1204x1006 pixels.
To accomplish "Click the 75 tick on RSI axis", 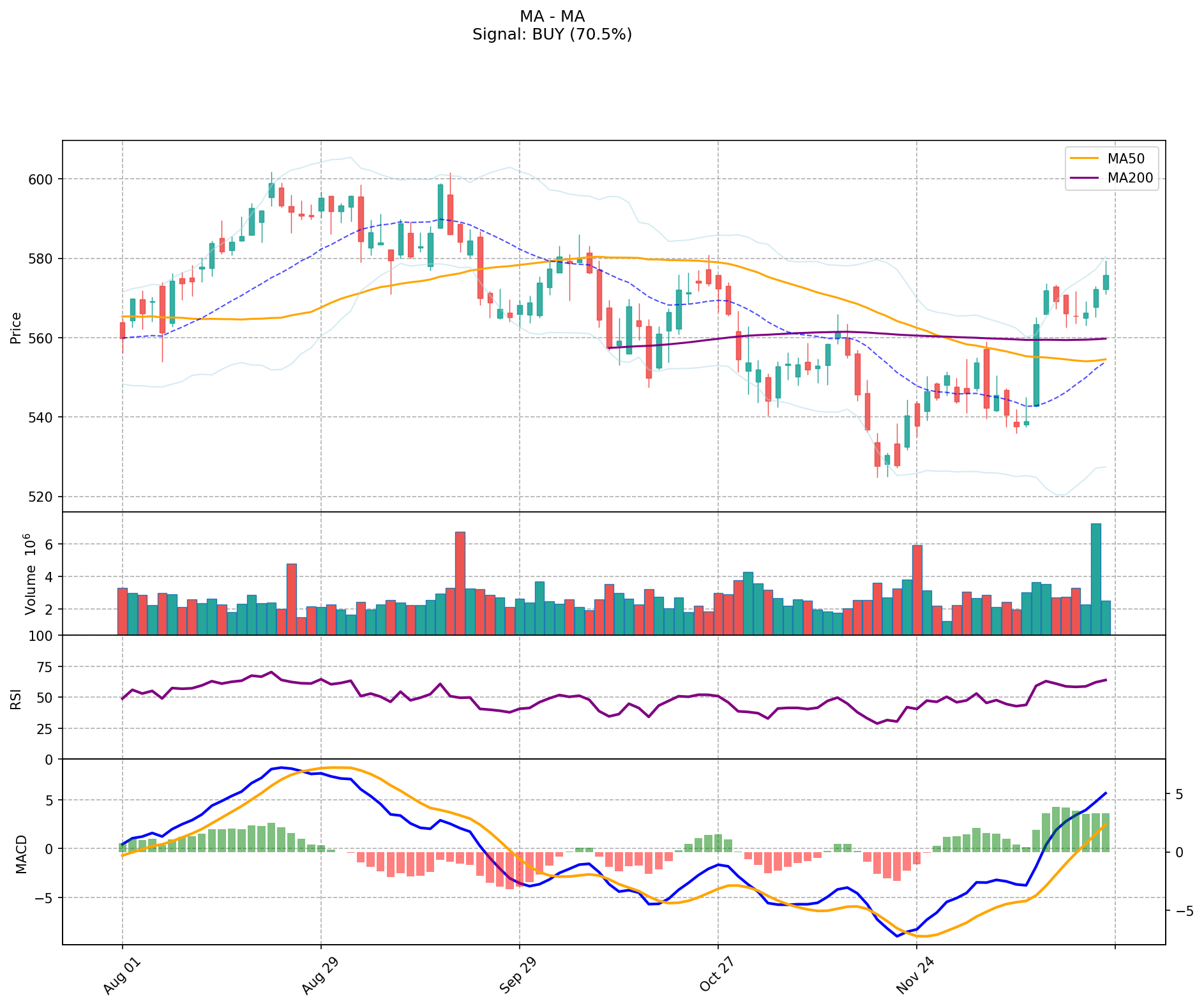I will (x=45, y=666).
